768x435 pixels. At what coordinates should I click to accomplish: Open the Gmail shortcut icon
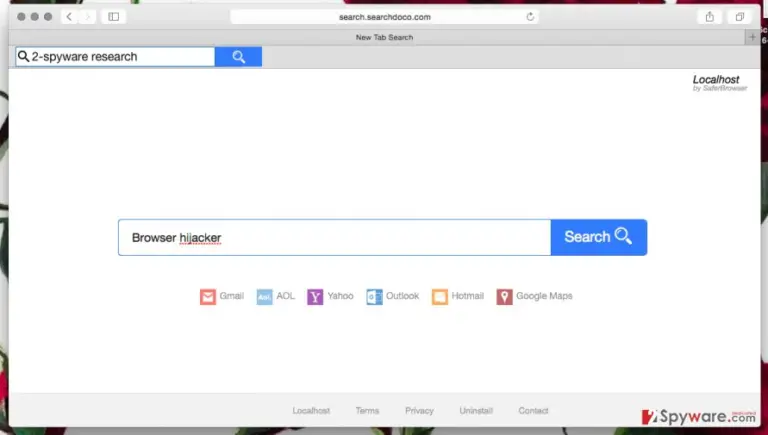pyautogui.click(x=208, y=296)
